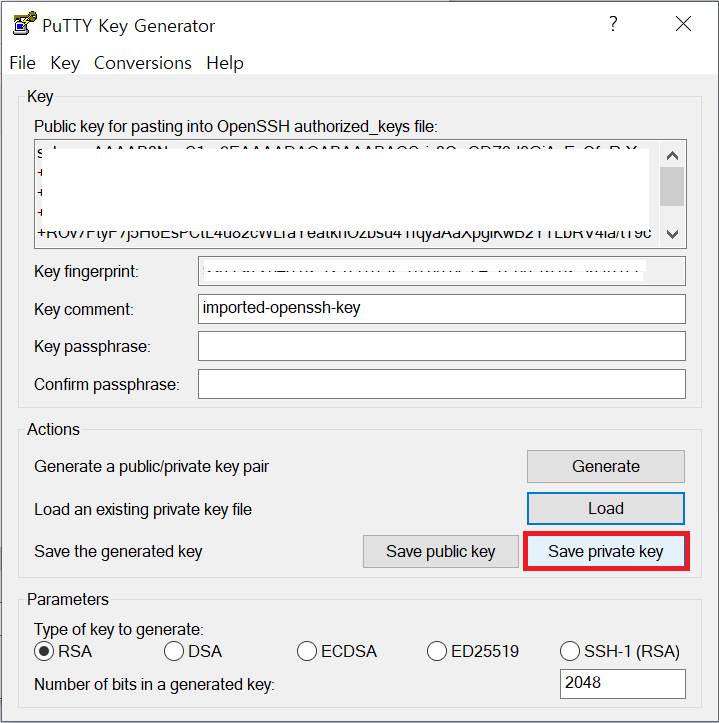
Task: Click the Generate button
Action: coord(606,466)
